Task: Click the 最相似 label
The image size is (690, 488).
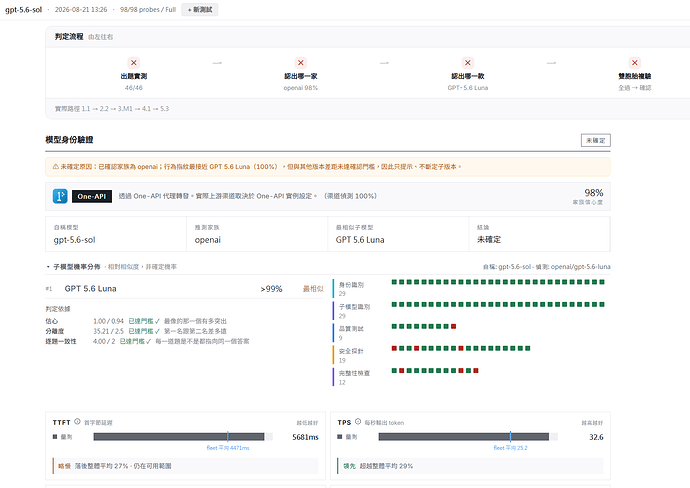Action: click(x=313, y=289)
